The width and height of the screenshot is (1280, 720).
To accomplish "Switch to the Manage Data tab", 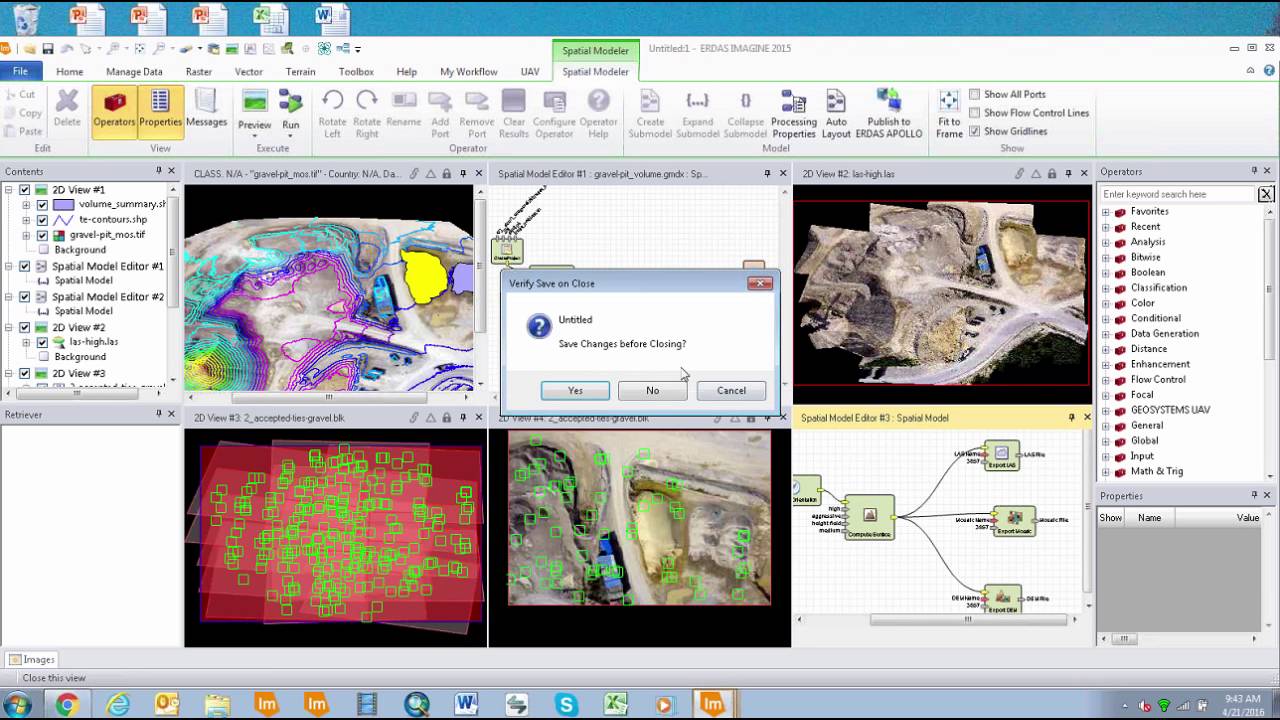I will click(134, 72).
